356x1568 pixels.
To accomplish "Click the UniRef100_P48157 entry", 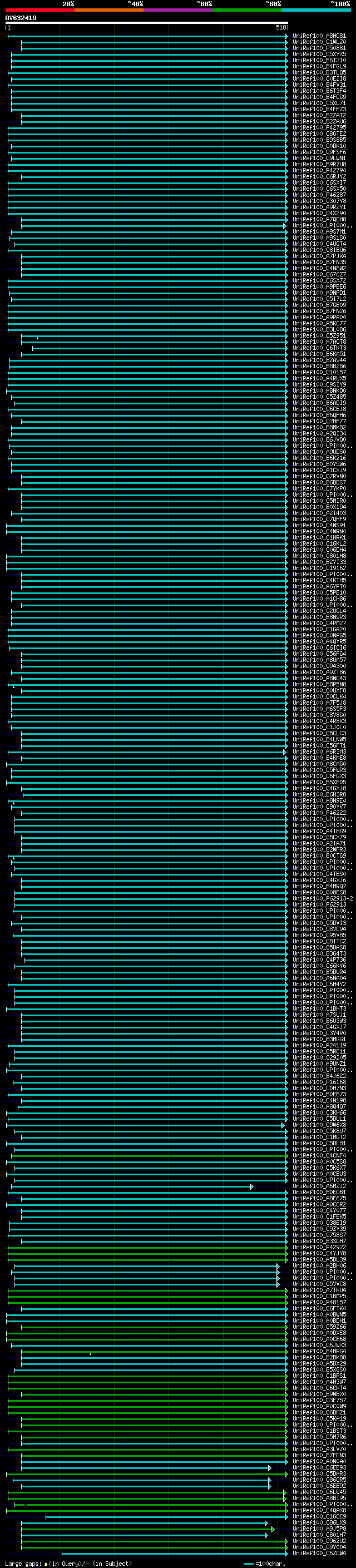I will pos(319,1302).
